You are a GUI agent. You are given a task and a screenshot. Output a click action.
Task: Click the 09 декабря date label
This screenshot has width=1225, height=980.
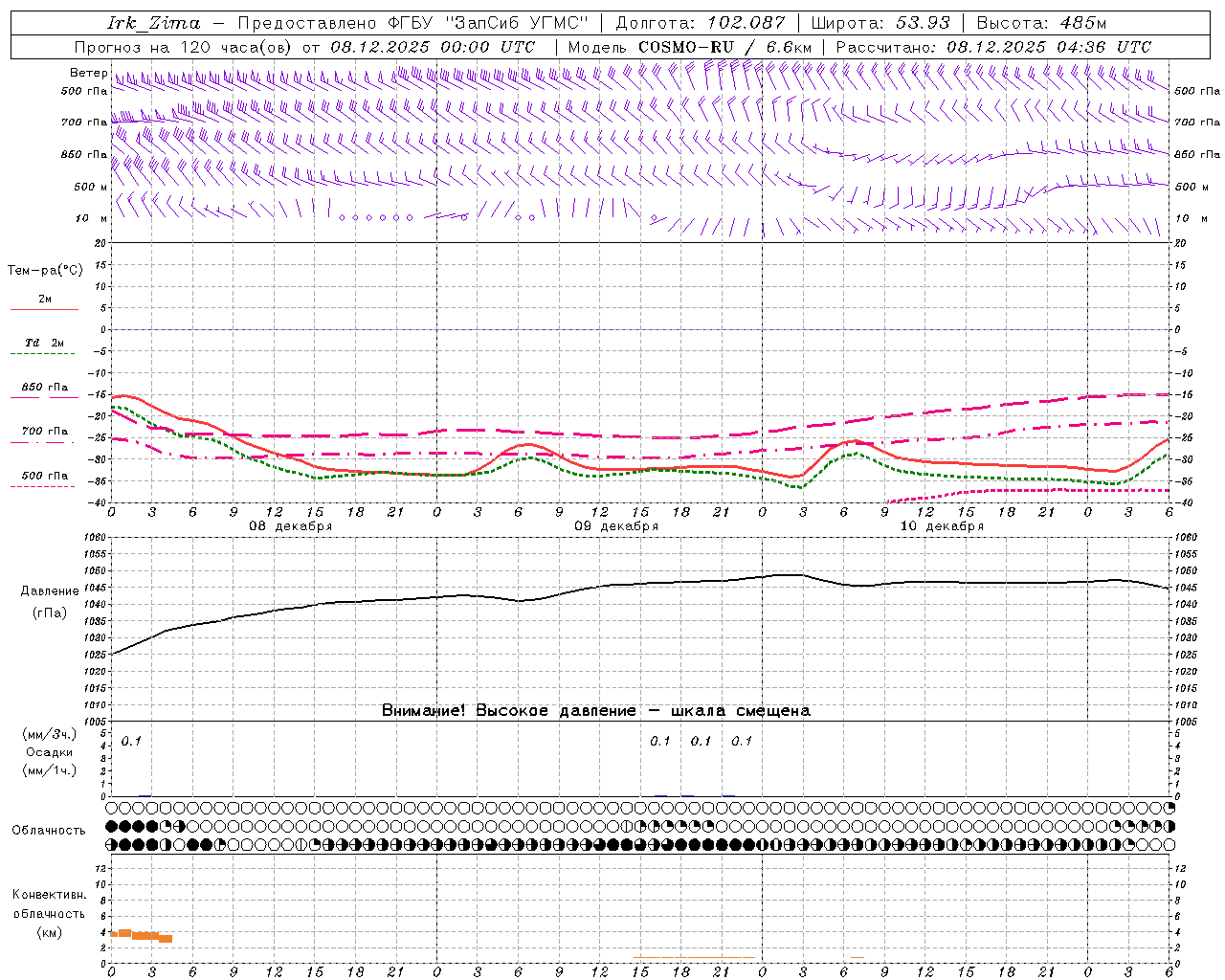click(x=616, y=526)
